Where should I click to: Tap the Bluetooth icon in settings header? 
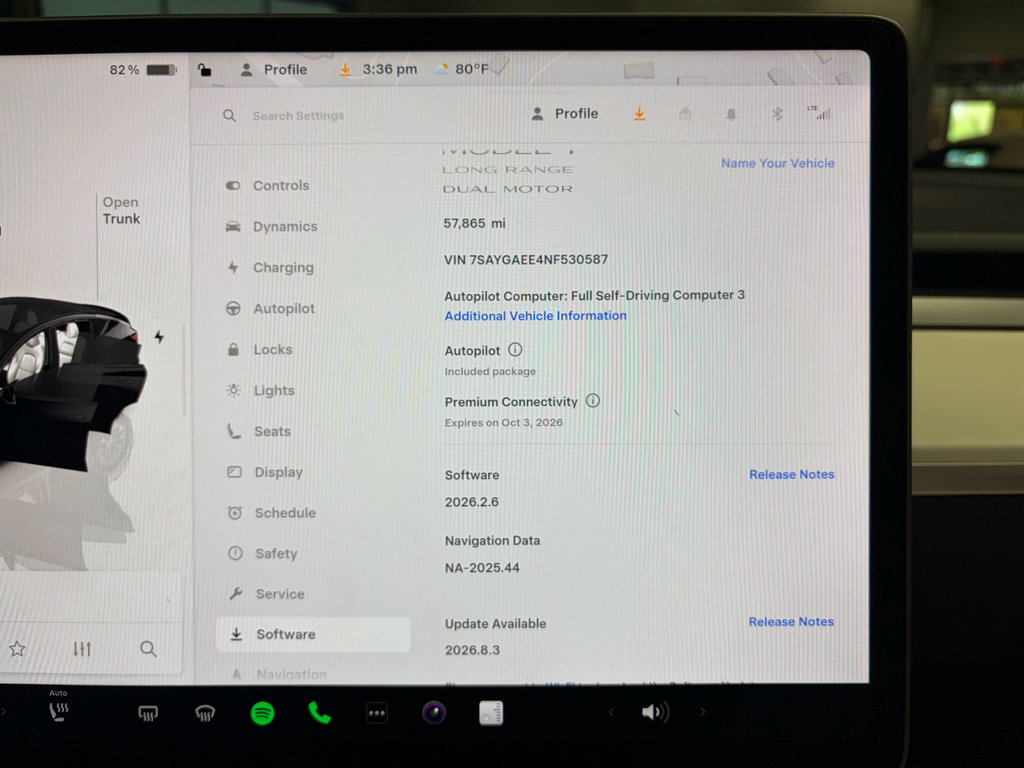click(x=777, y=114)
